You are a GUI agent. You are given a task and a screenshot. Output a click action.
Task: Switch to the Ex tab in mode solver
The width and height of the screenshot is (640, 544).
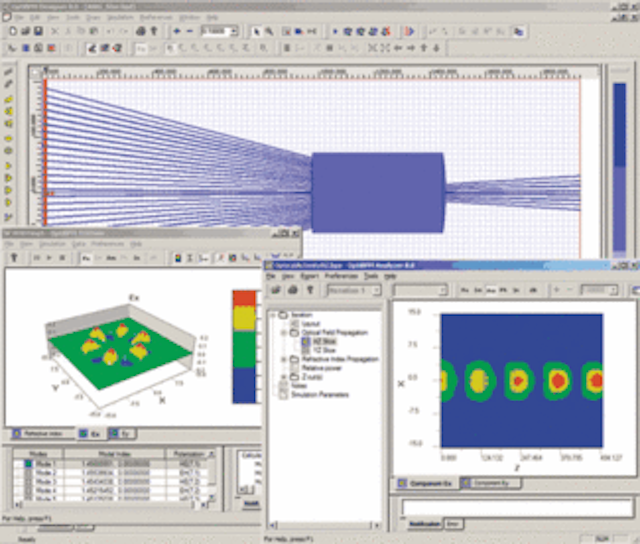pyautogui.click(x=91, y=434)
